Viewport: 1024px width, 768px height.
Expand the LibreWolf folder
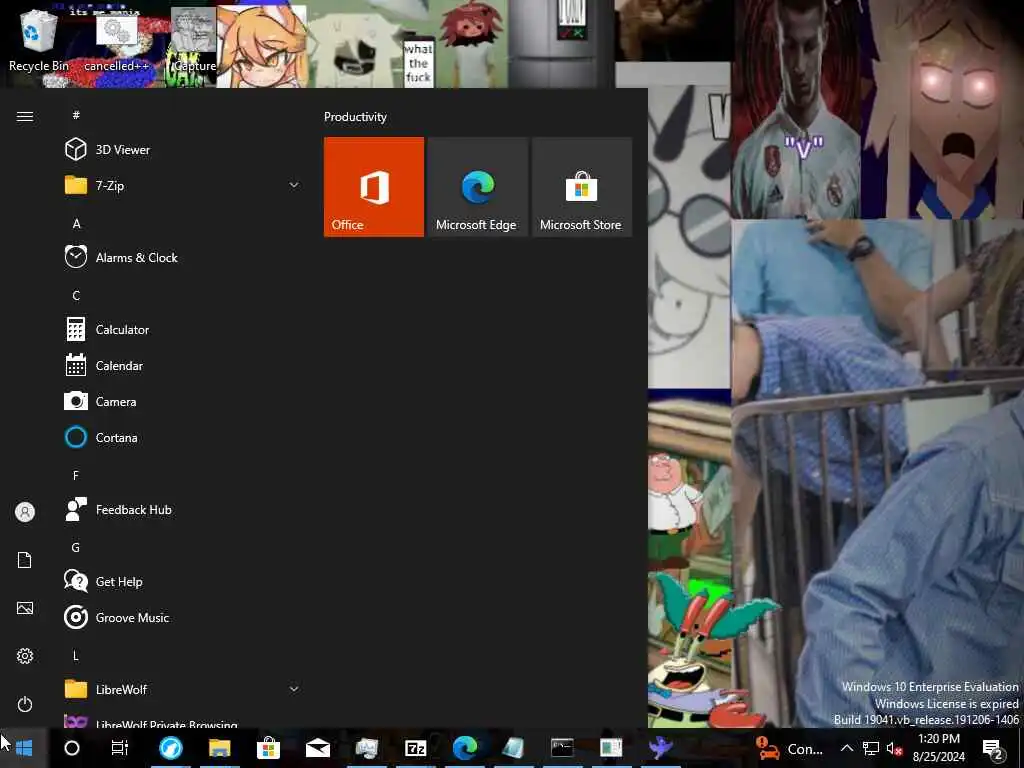[294, 689]
